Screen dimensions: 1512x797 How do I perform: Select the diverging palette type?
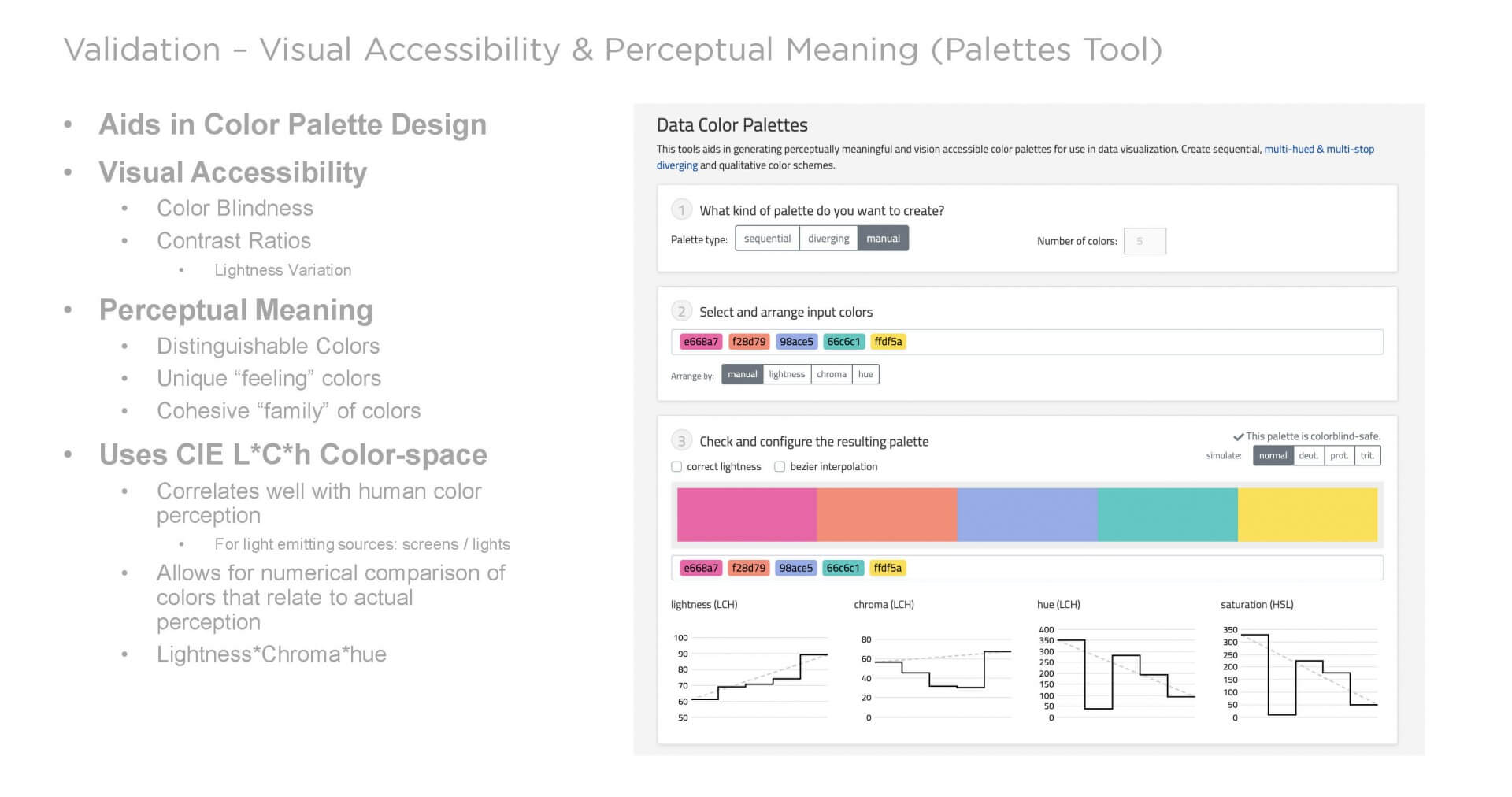click(x=828, y=238)
